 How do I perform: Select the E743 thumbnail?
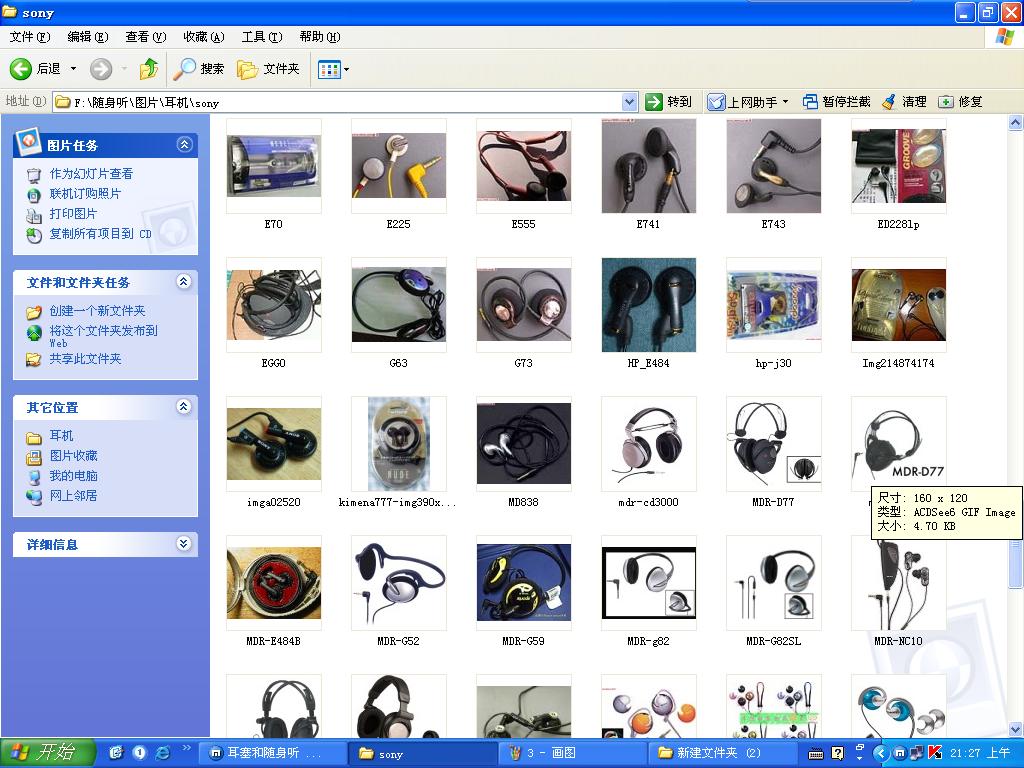pos(773,166)
